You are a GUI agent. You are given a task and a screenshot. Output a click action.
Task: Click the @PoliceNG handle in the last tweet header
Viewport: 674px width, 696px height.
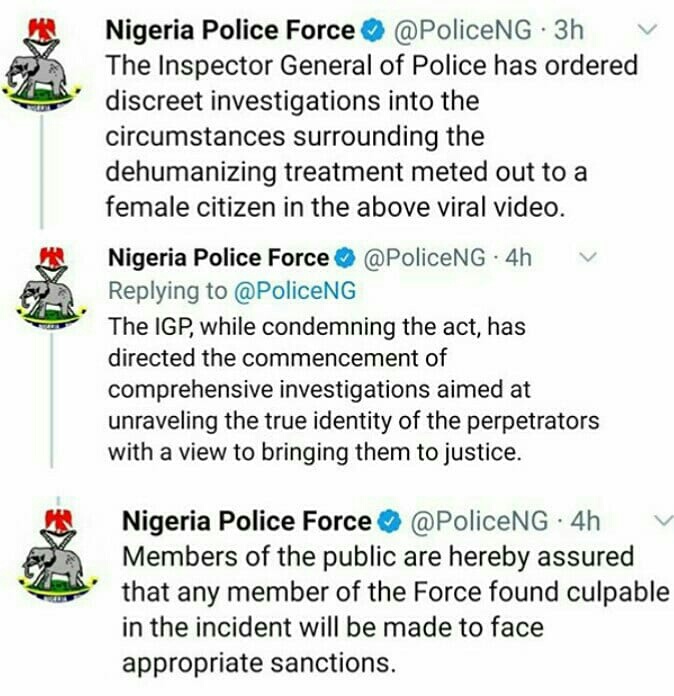click(x=480, y=522)
